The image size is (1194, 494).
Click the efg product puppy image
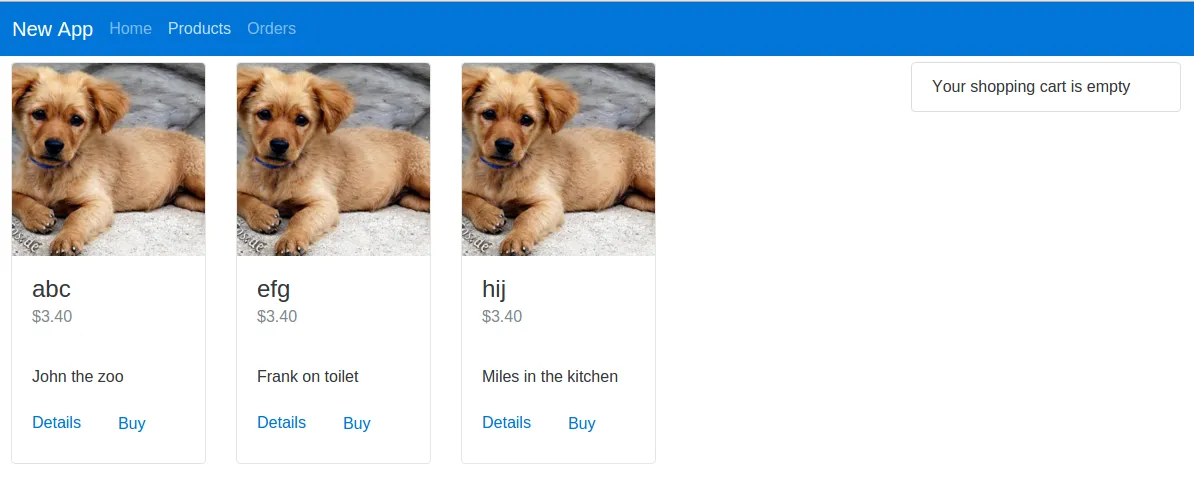pyautogui.click(x=333, y=160)
